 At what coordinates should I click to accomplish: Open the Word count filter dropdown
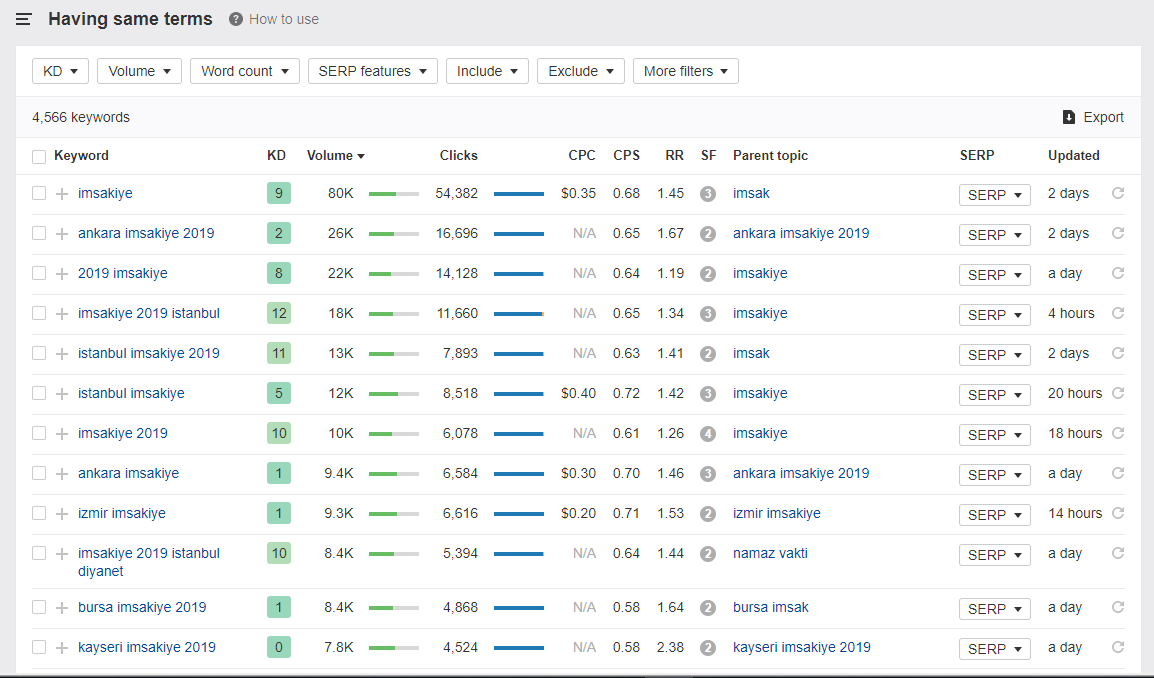pos(244,71)
